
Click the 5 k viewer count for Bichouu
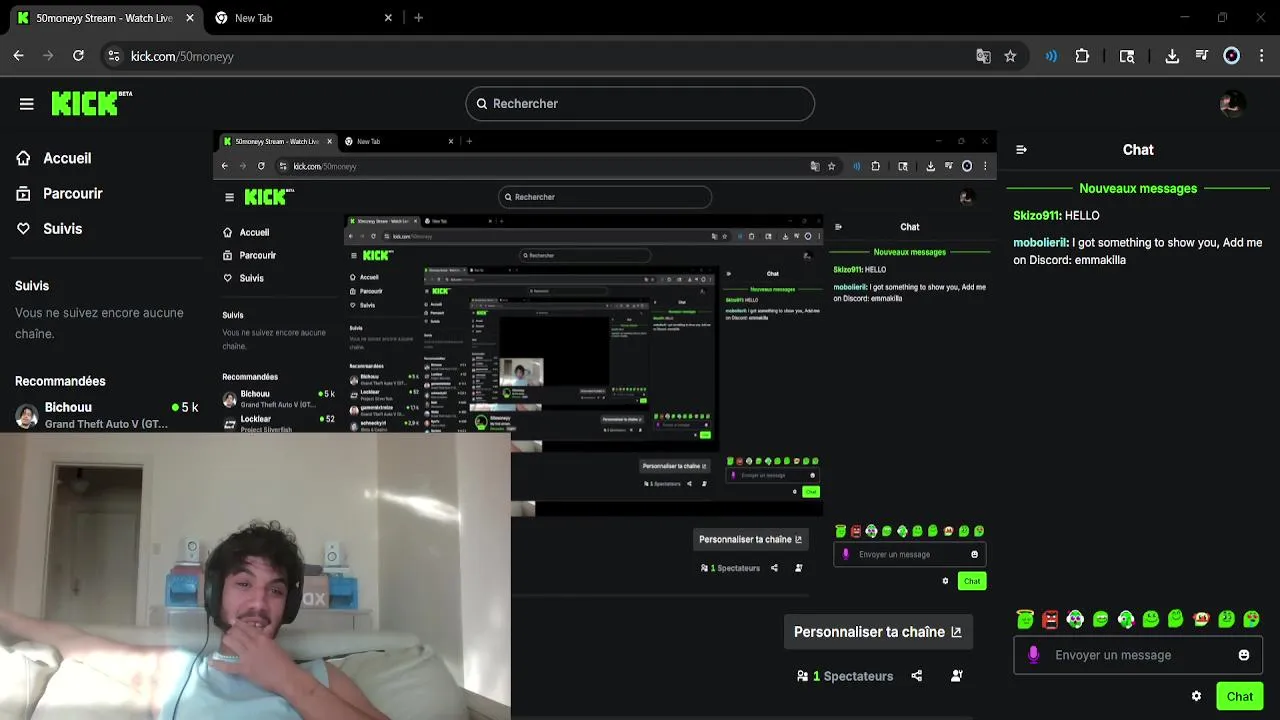185,407
